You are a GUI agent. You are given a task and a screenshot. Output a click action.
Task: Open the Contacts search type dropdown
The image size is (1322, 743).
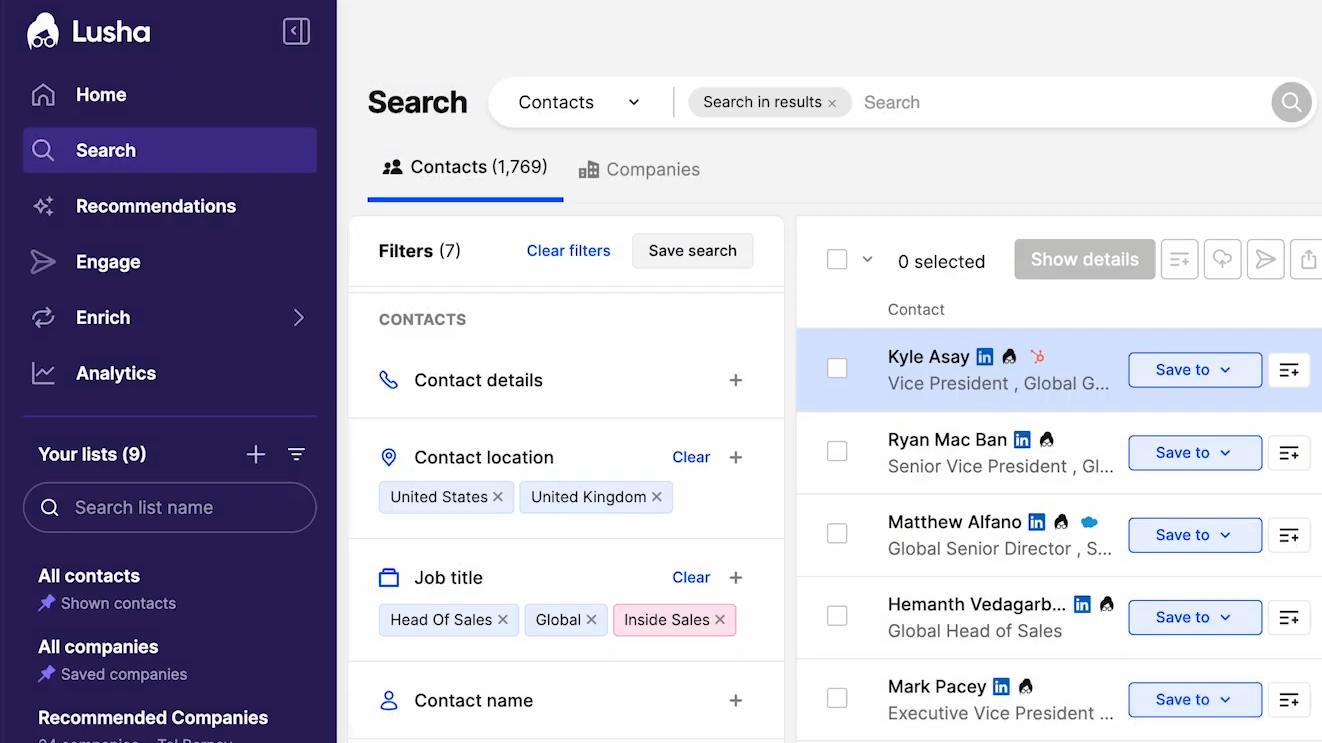579,102
